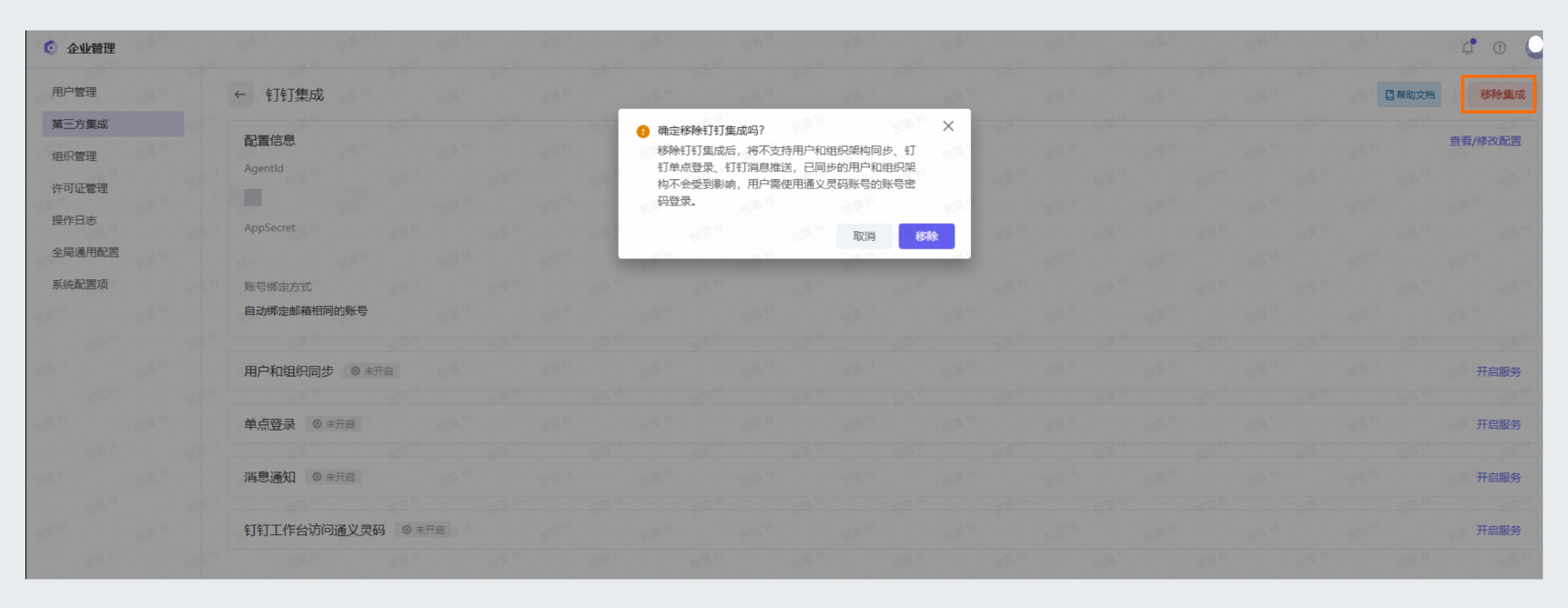Click the AppSecret label

click(269, 228)
